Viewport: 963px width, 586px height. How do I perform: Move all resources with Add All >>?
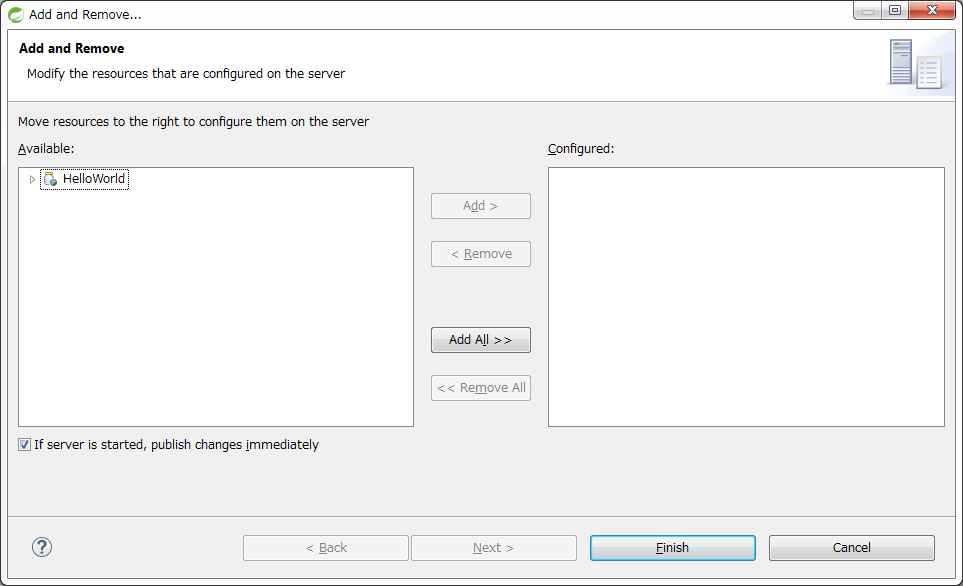480,340
